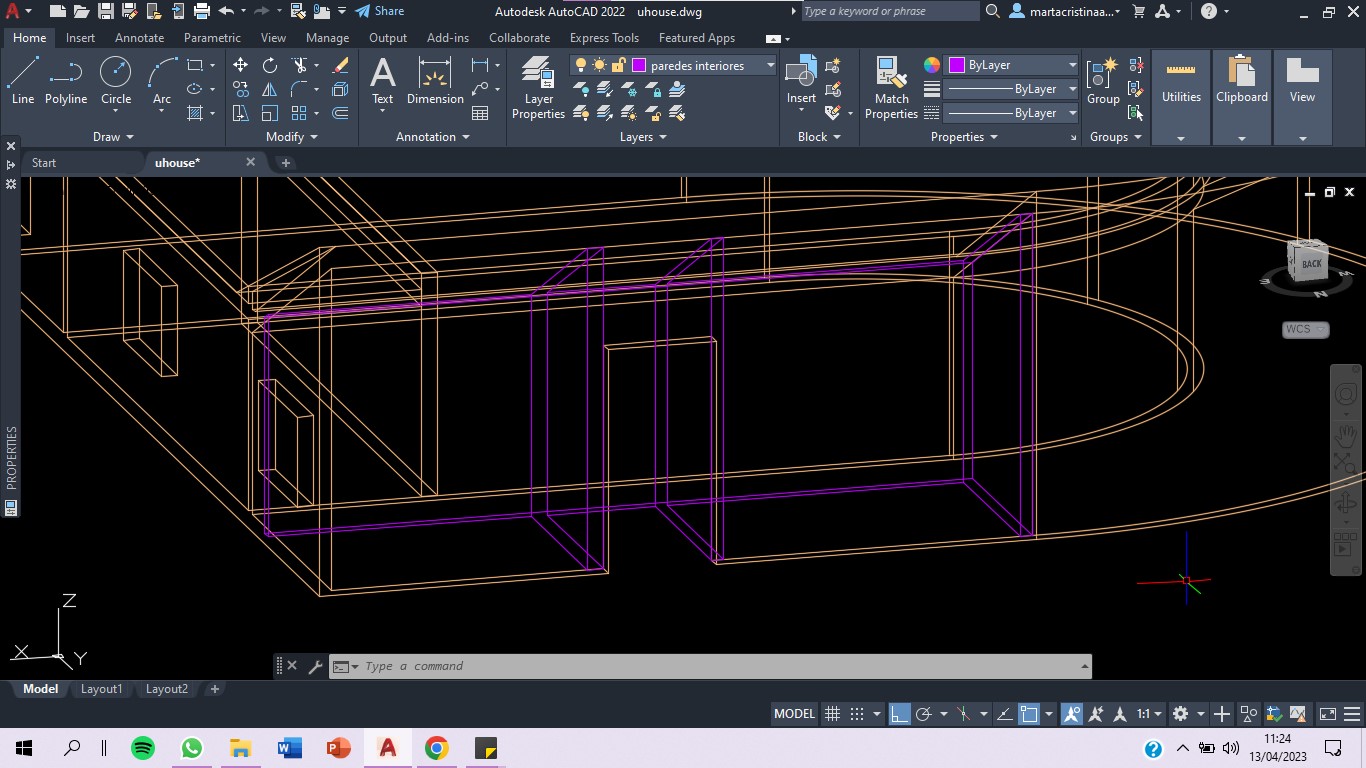
Task: Switch to the Start file tab
Action: (44, 162)
